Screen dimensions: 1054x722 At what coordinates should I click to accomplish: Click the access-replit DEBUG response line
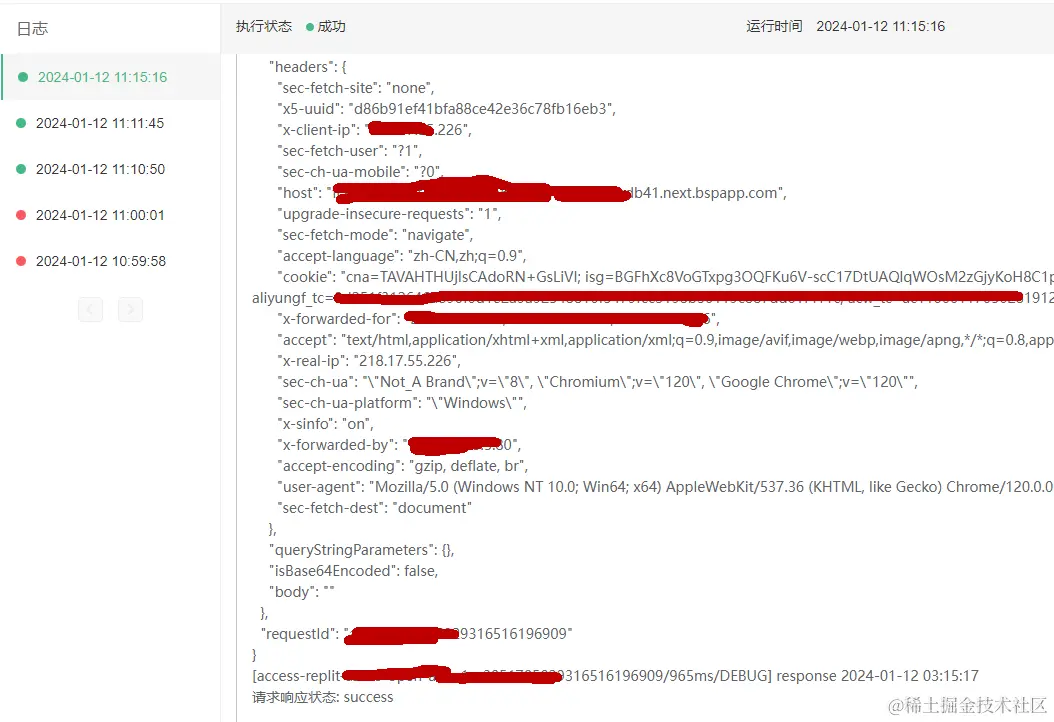pyautogui.click(x=615, y=675)
